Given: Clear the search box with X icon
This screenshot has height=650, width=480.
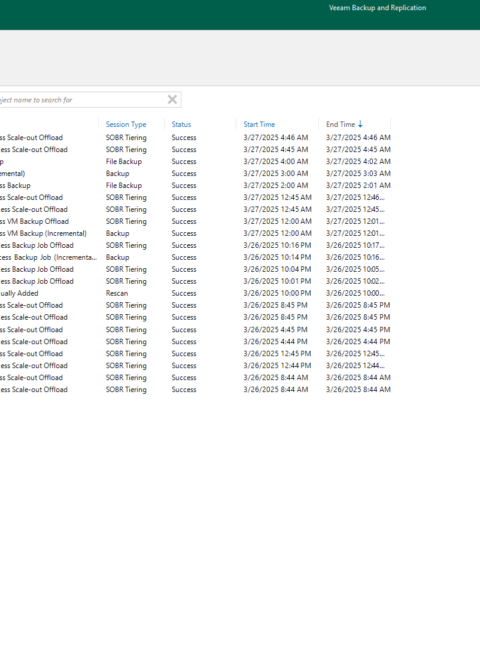Looking at the screenshot, I should click(x=172, y=99).
